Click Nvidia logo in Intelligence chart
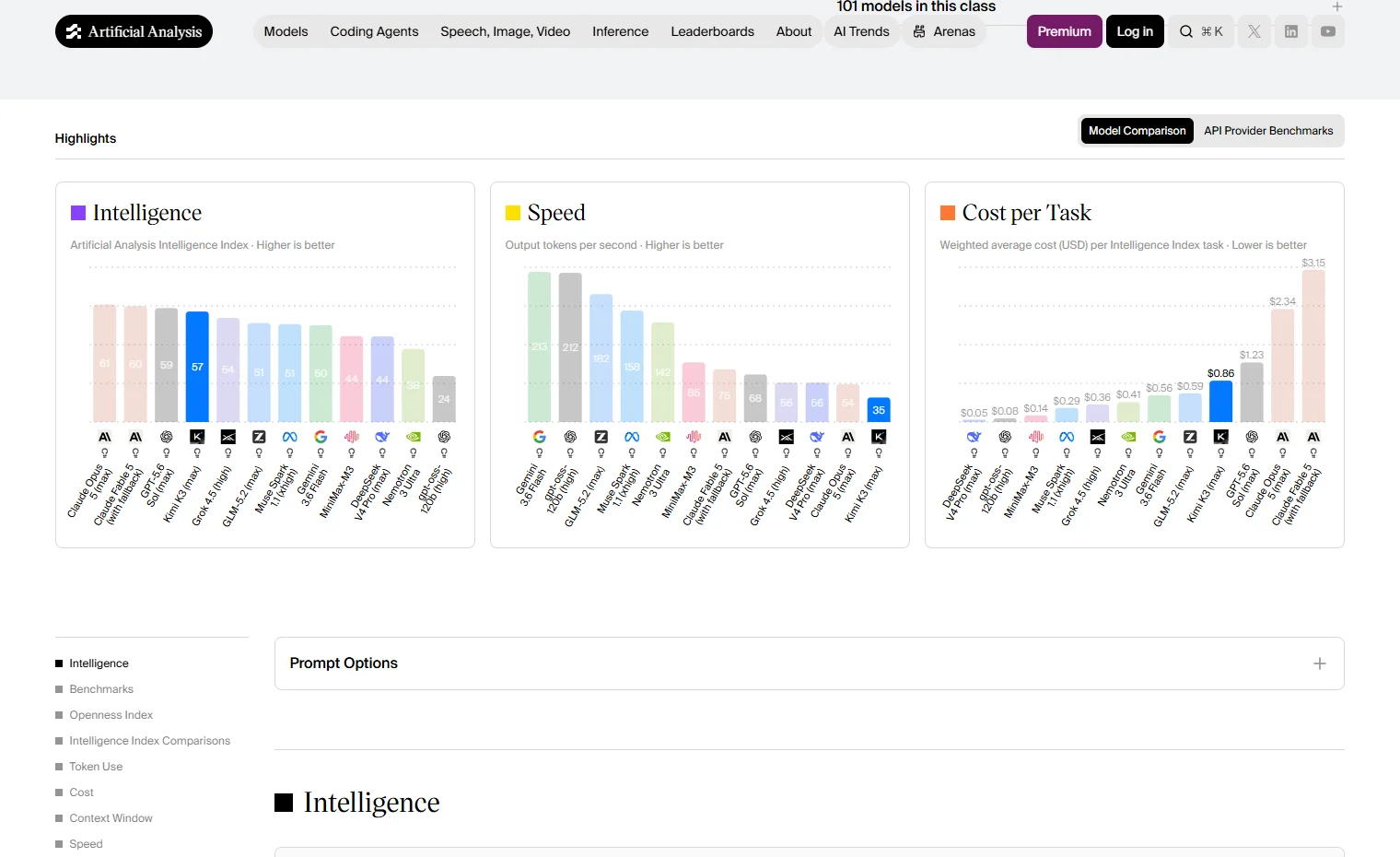The width and height of the screenshot is (1400, 857). coord(414,437)
